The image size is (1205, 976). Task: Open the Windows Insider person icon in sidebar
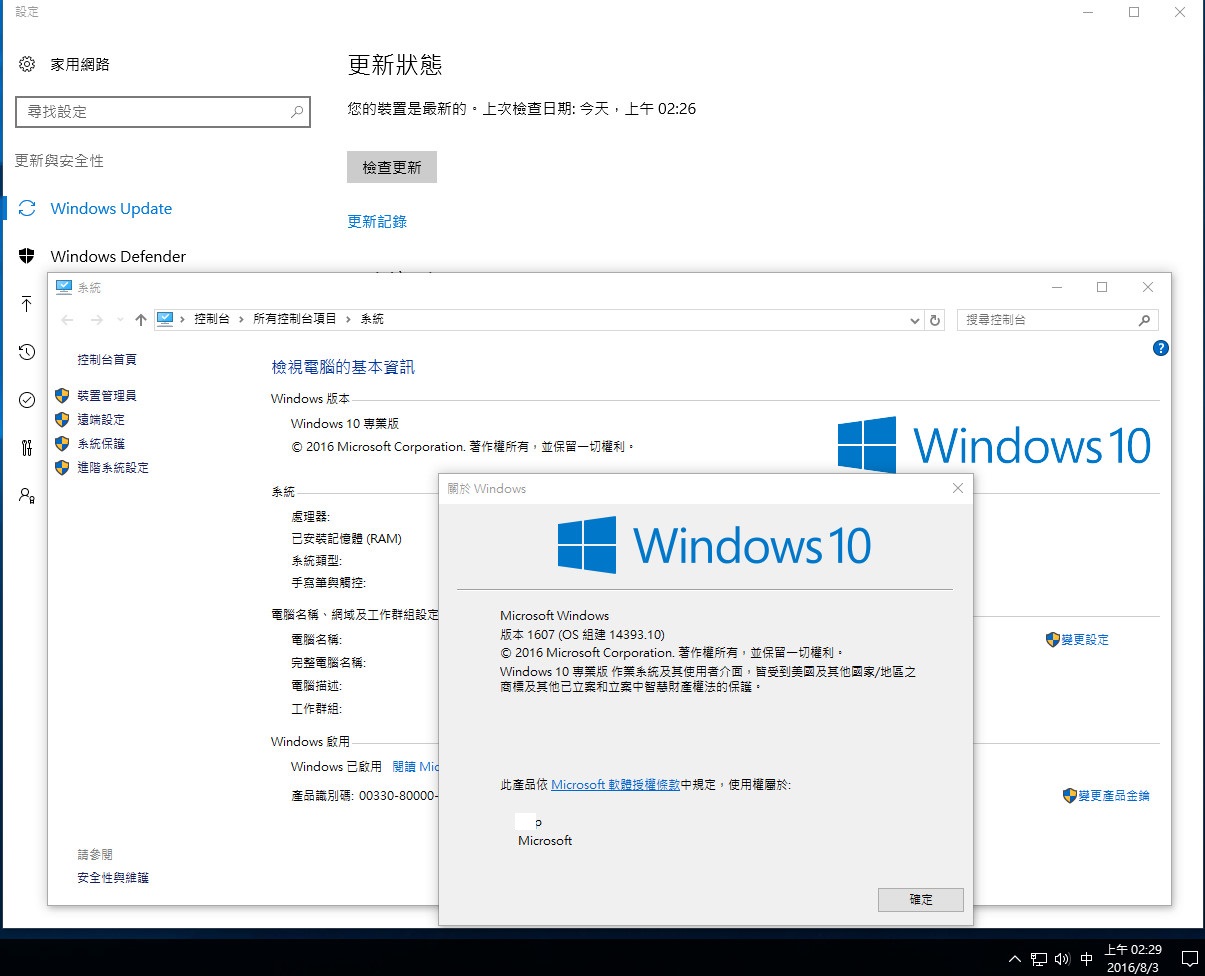tap(27, 496)
